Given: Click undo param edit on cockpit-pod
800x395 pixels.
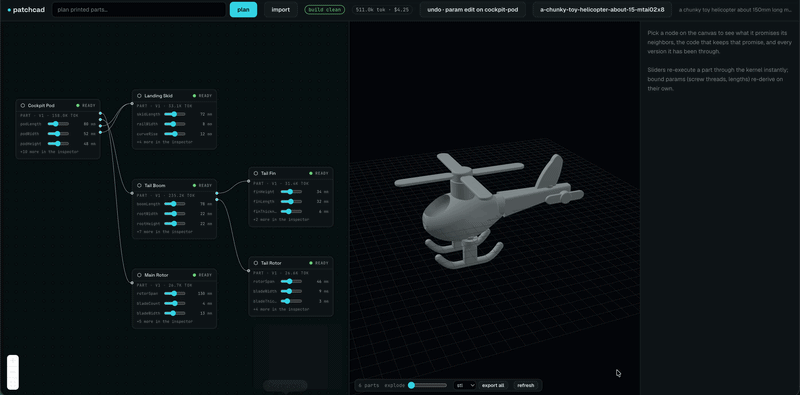Looking at the screenshot, I should (x=472, y=9).
